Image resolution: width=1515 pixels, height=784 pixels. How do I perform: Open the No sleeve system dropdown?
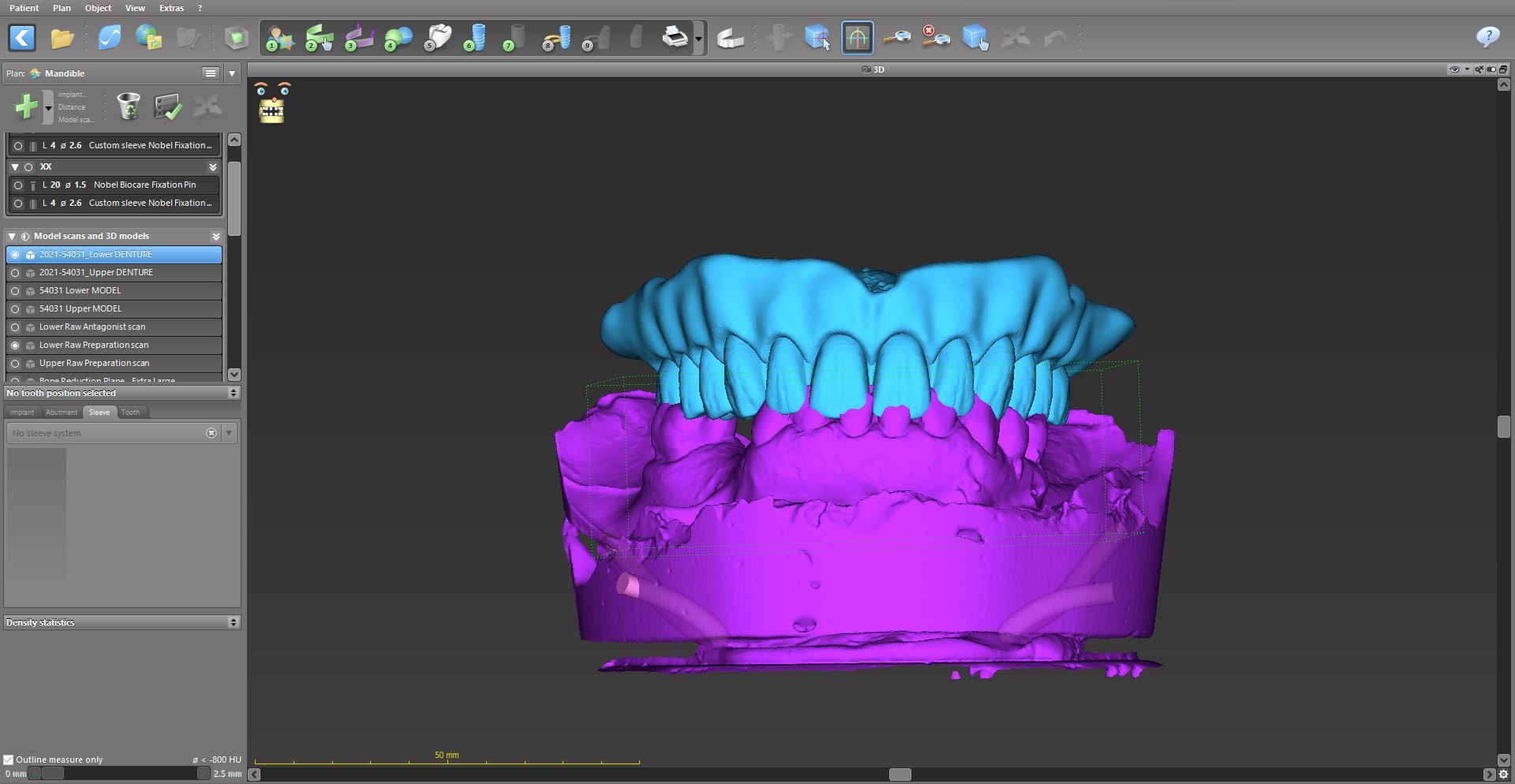(229, 433)
